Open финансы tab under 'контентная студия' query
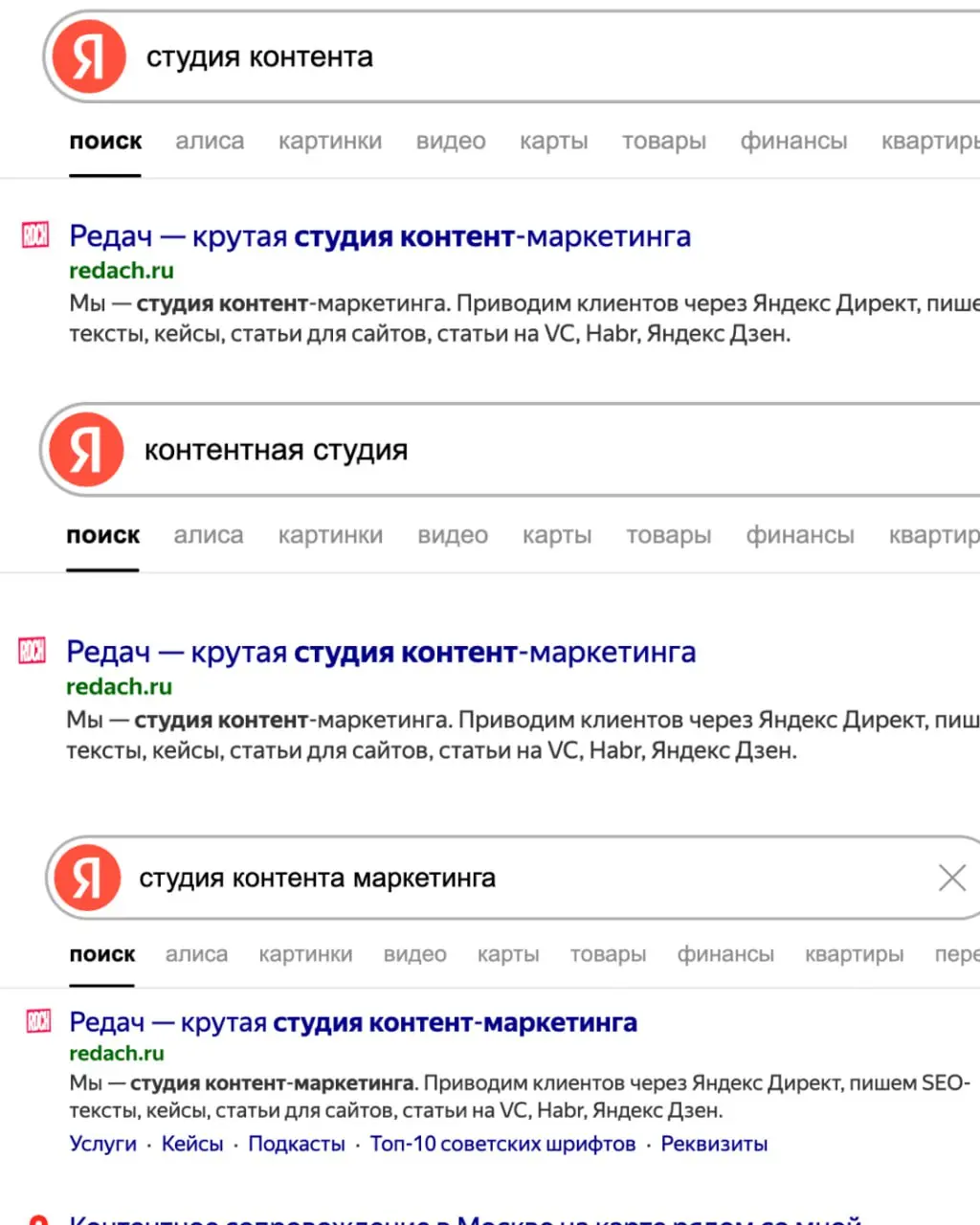Screen dimensions: 980x1225 (800, 535)
